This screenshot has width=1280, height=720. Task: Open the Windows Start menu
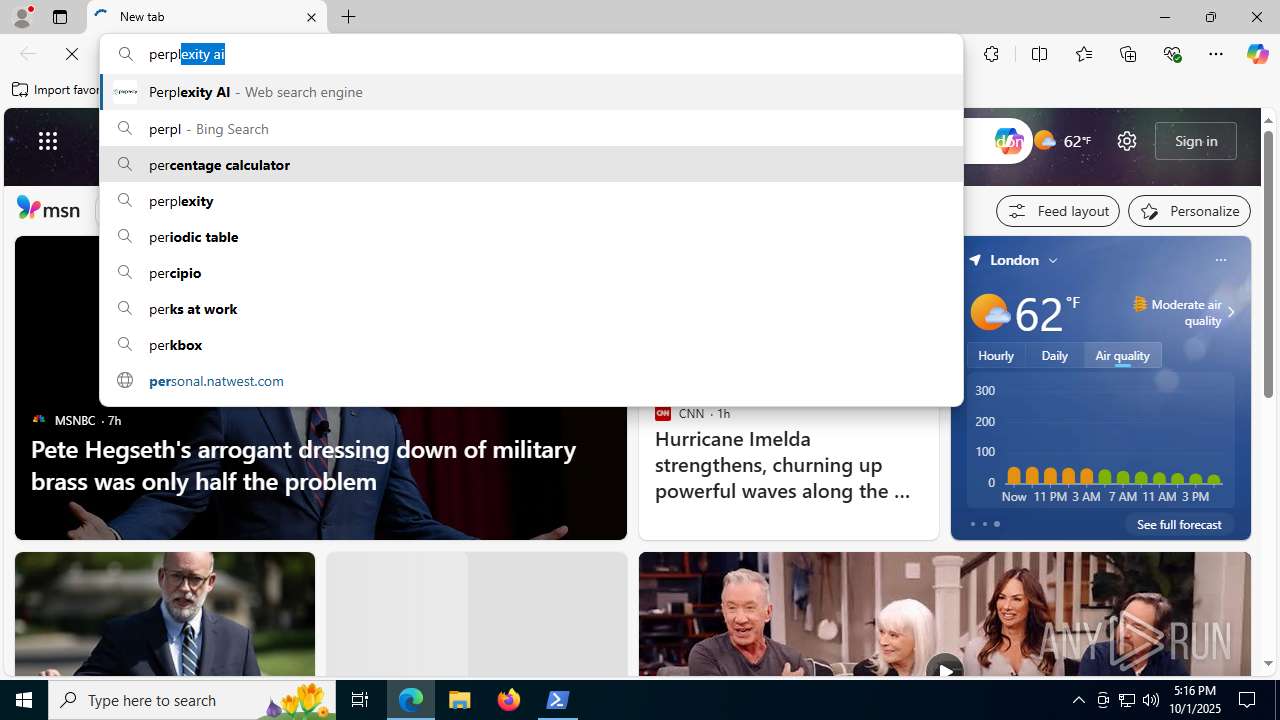24,700
